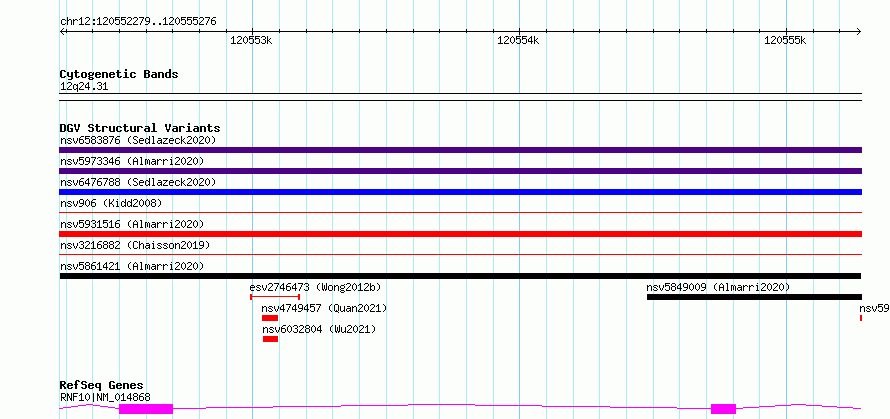This screenshot has width=890, height=419.
Task: Click the small red block for nsv4749457
Action: [x=270, y=318]
